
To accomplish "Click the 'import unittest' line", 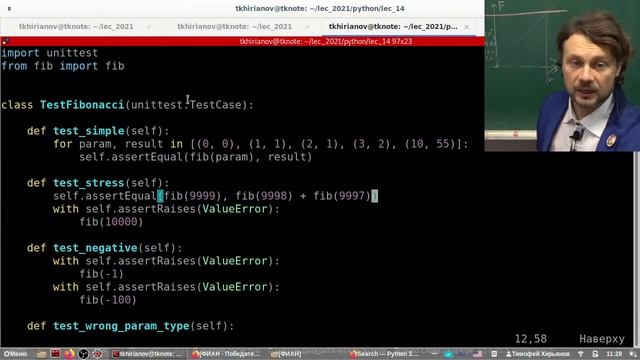I will [x=50, y=53].
